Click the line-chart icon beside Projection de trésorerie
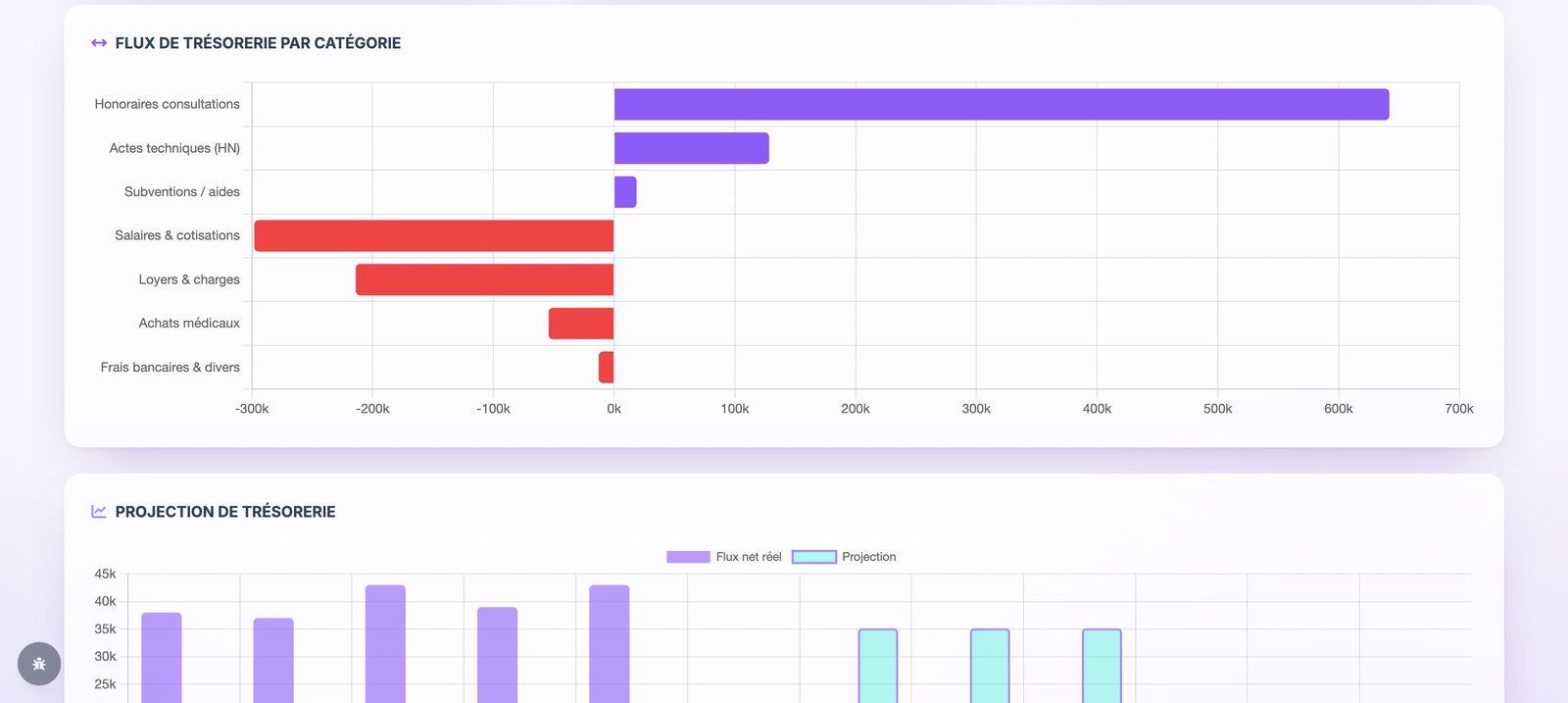This screenshot has width=1568, height=703. 99,512
